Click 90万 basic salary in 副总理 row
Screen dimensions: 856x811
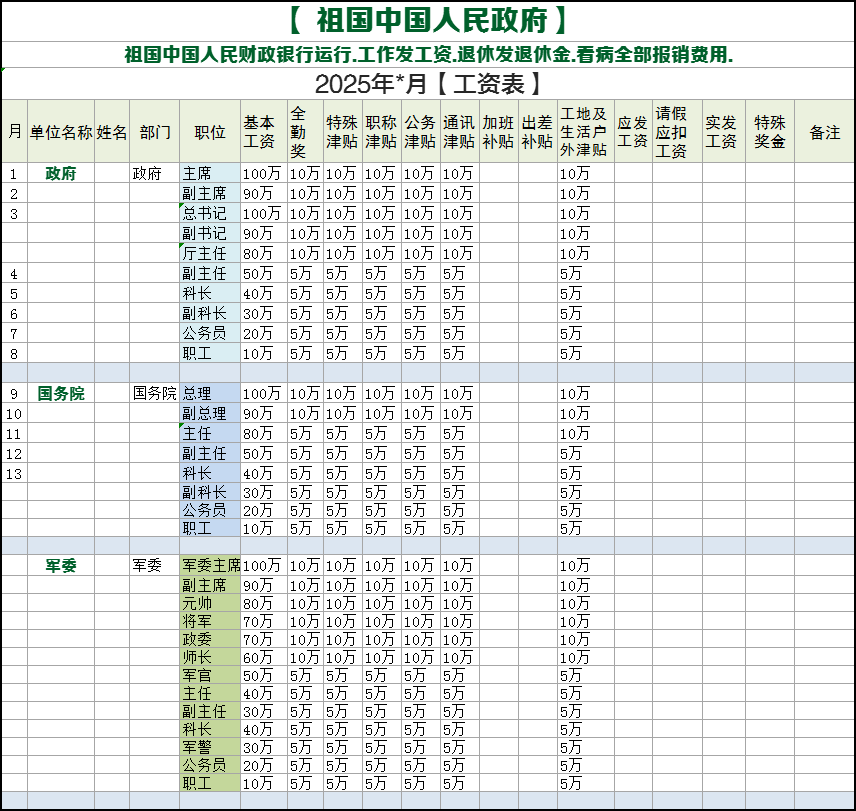264,413
